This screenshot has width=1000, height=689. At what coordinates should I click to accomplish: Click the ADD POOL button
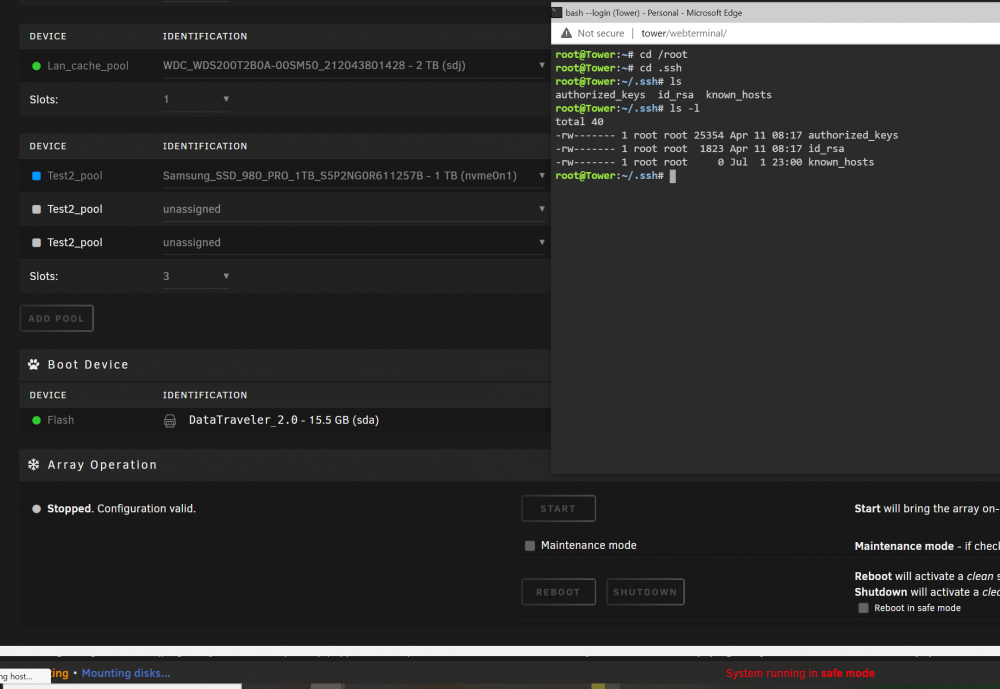(57, 318)
